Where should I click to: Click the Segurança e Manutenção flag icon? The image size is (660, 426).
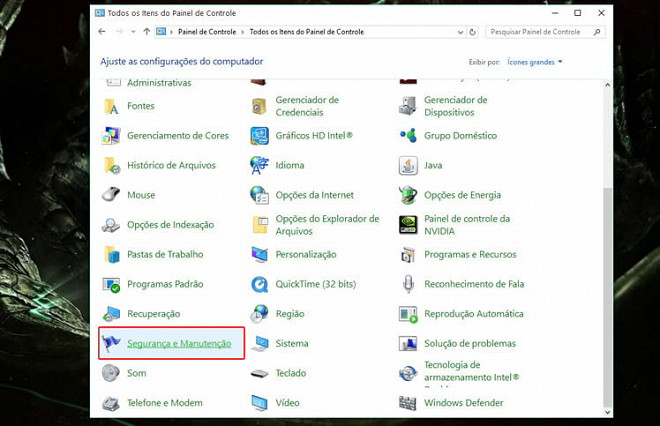point(112,343)
